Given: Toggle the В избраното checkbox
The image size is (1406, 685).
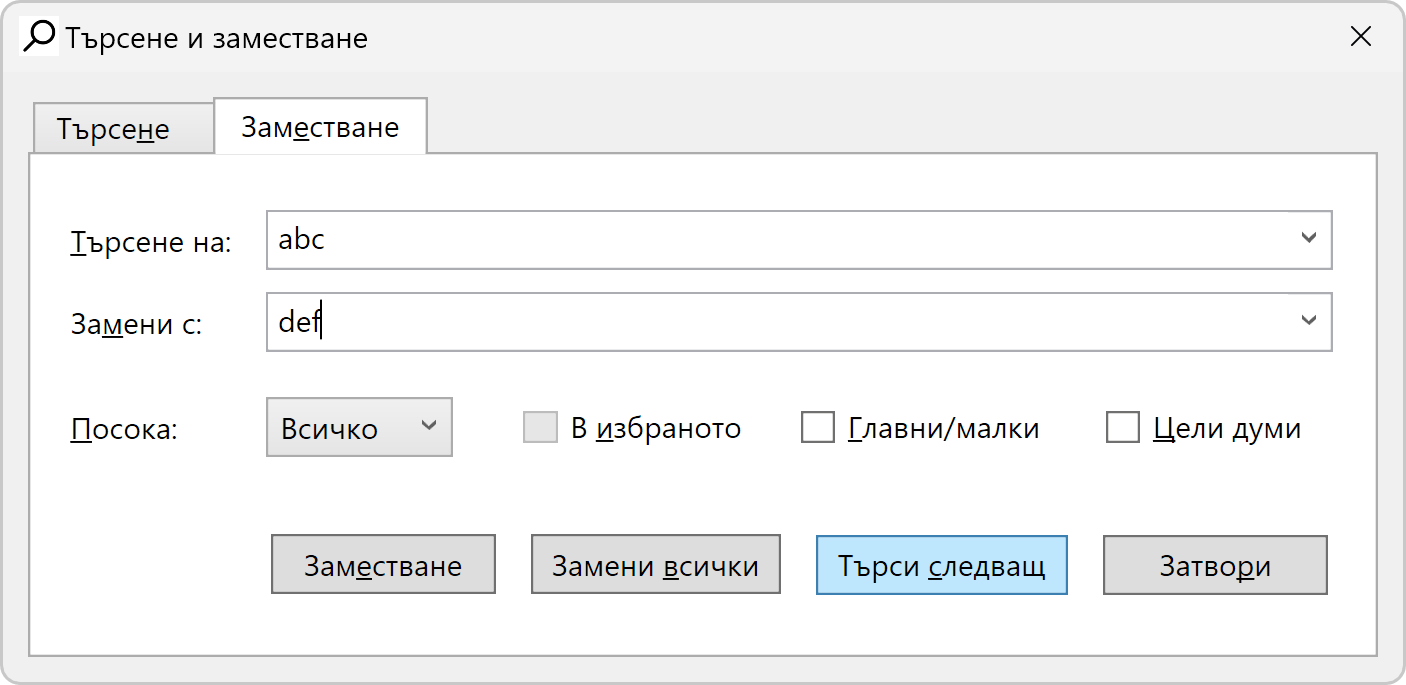Looking at the screenshot, I should [540, 428].
